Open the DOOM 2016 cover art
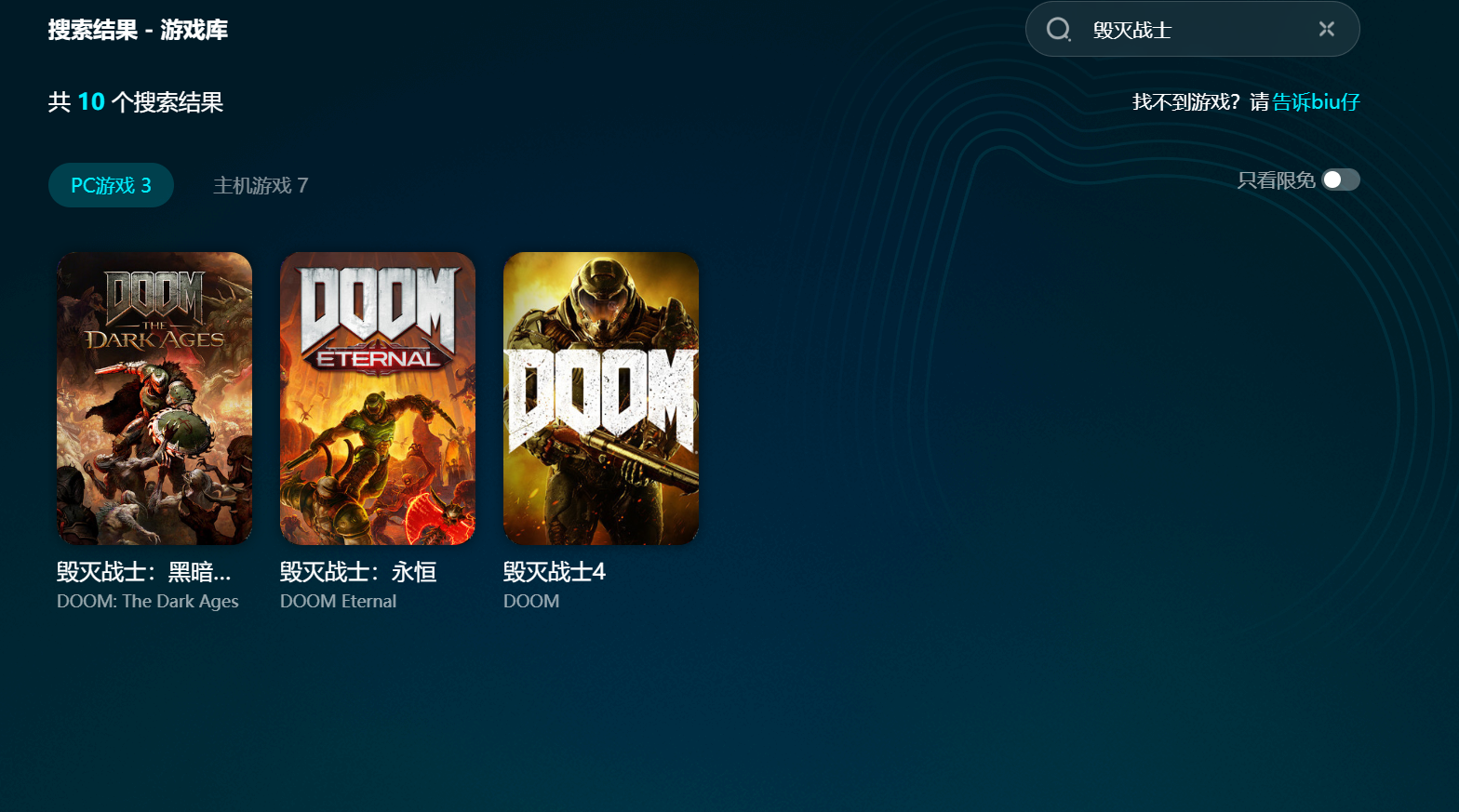 (601, 398)
